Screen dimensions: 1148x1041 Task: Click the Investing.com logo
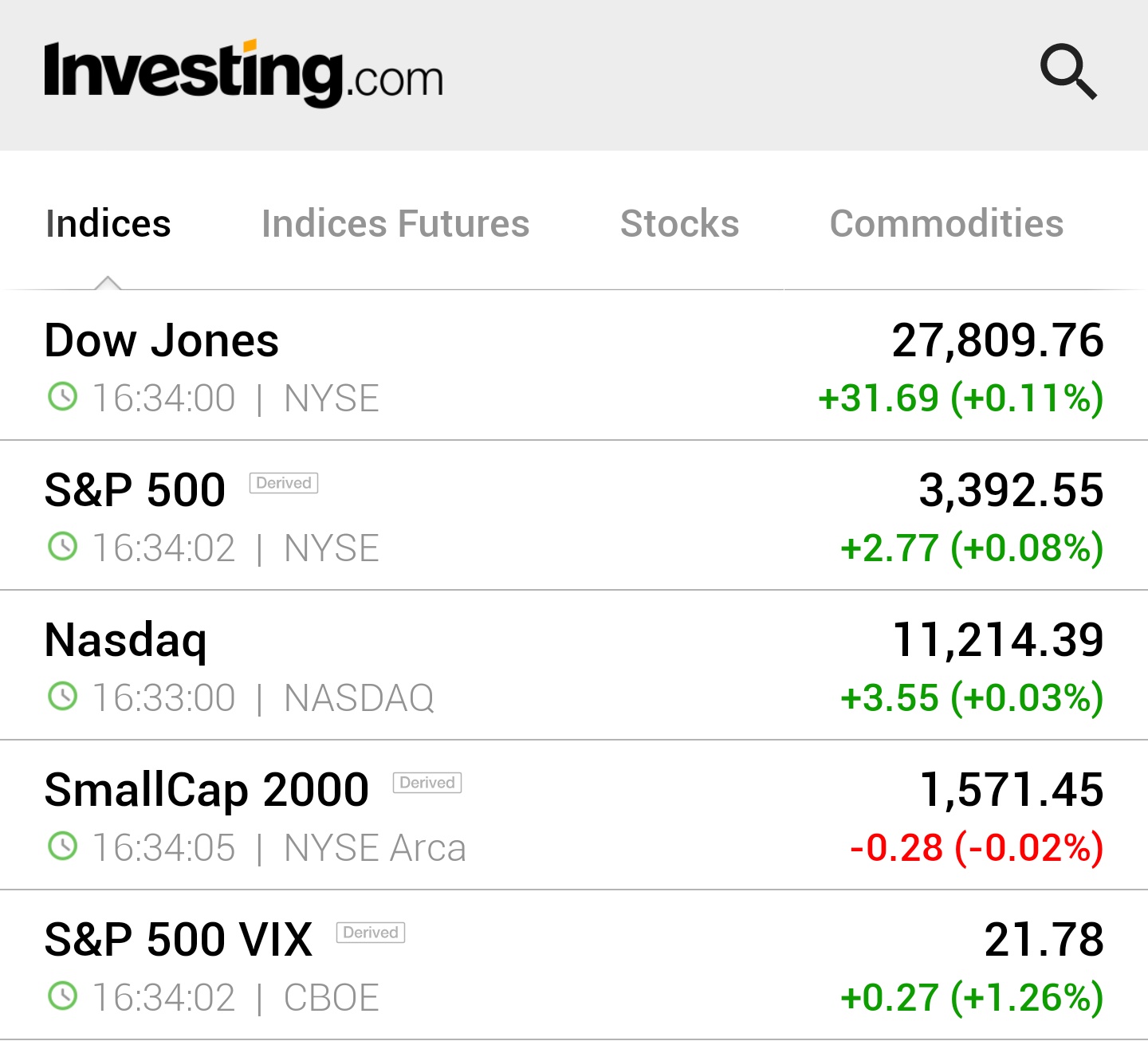coord(243,73)
